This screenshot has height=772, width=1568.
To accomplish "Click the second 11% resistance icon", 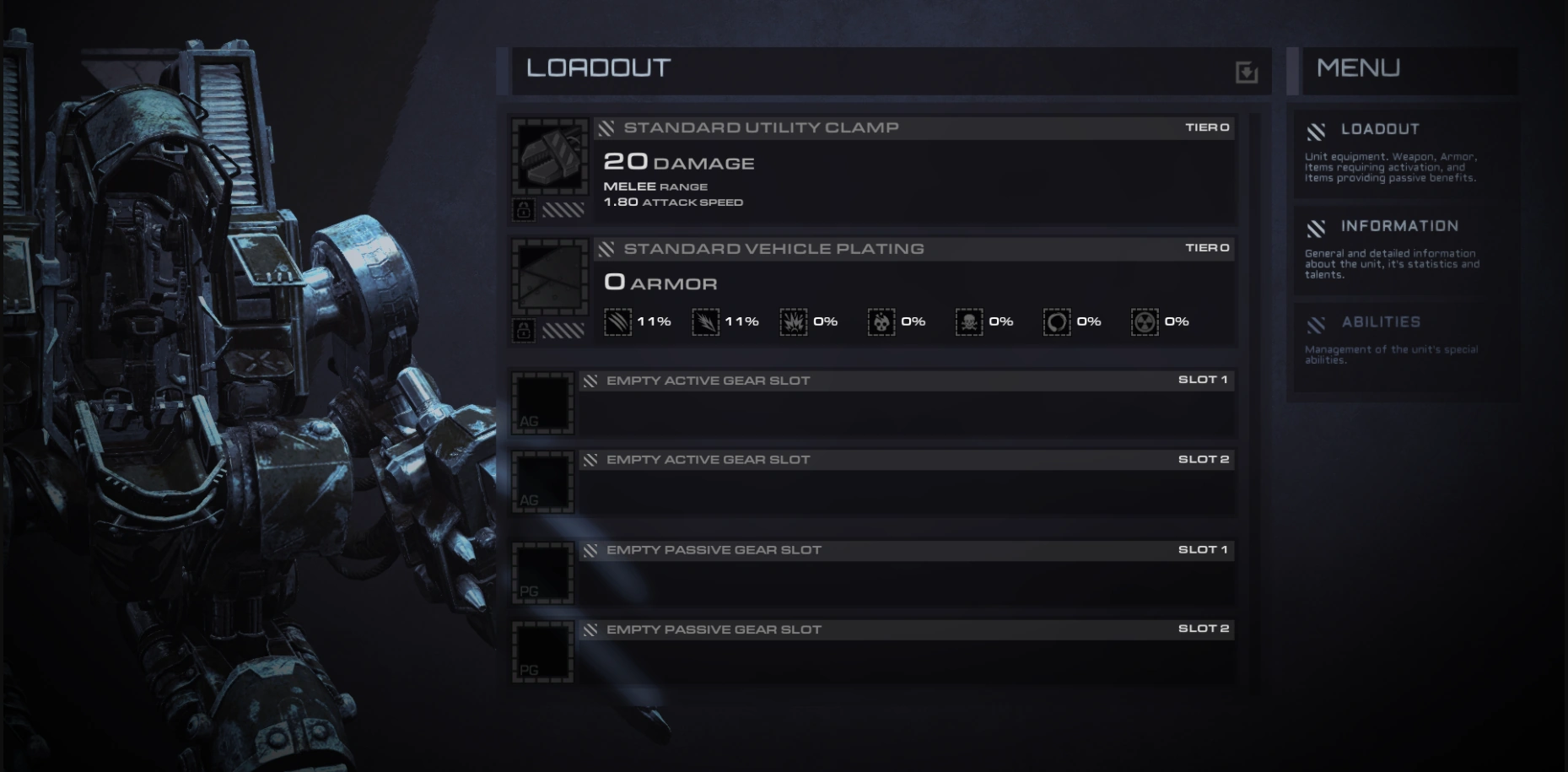I will [x=705, y=321].
